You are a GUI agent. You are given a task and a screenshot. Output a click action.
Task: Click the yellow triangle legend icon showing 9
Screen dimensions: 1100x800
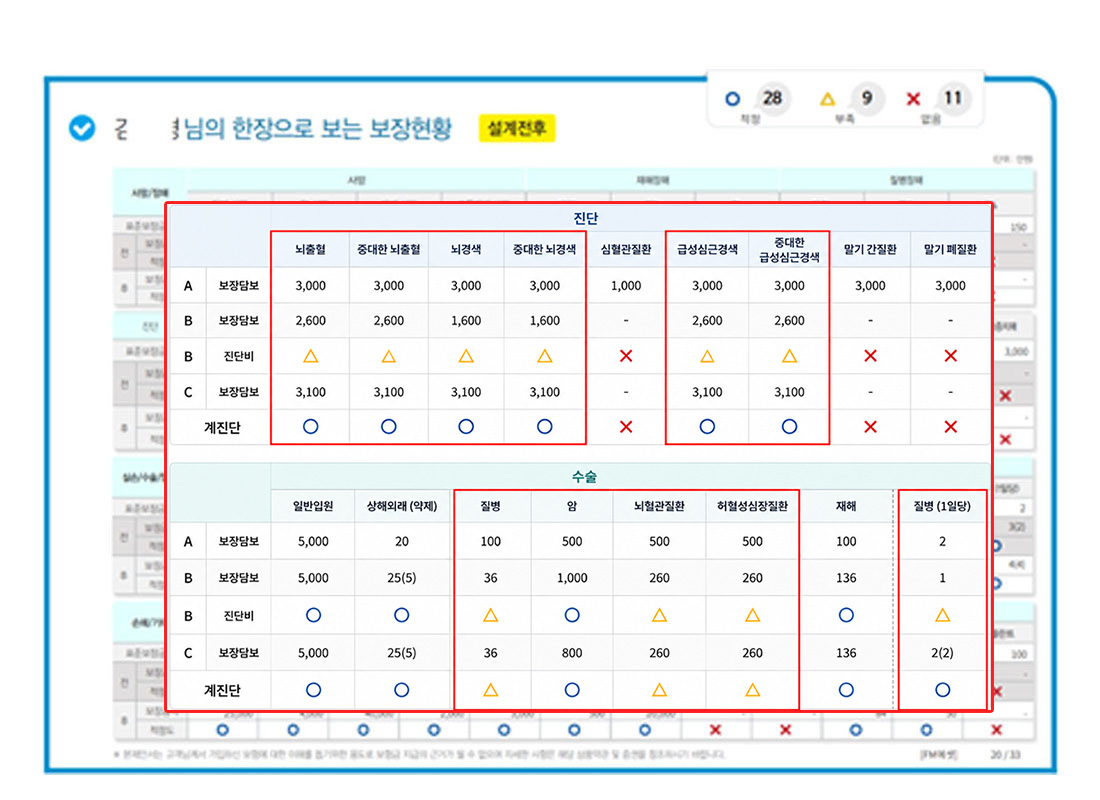pyautogui.click(x=828, y=99)
